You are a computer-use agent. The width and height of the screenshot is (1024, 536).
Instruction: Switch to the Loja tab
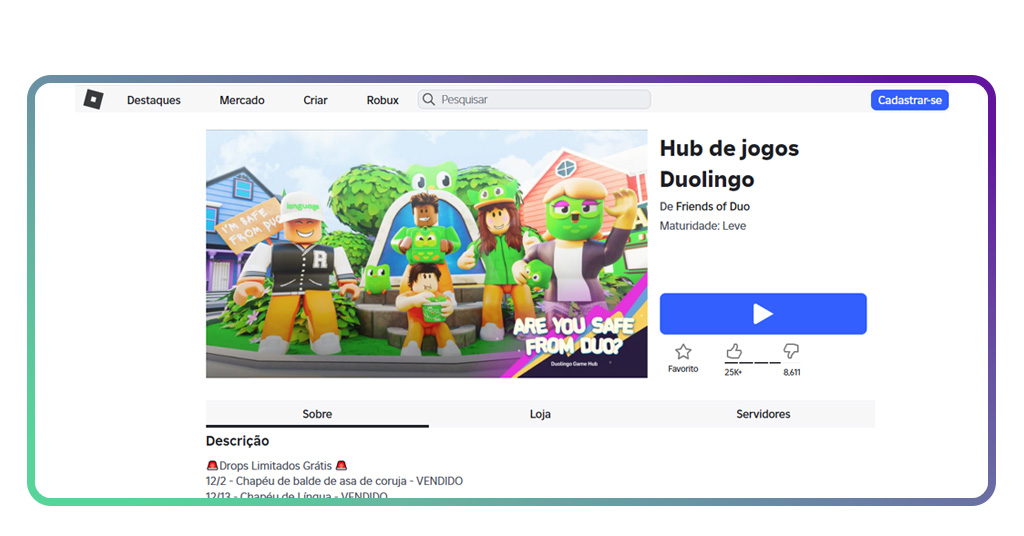coord(540,414)
